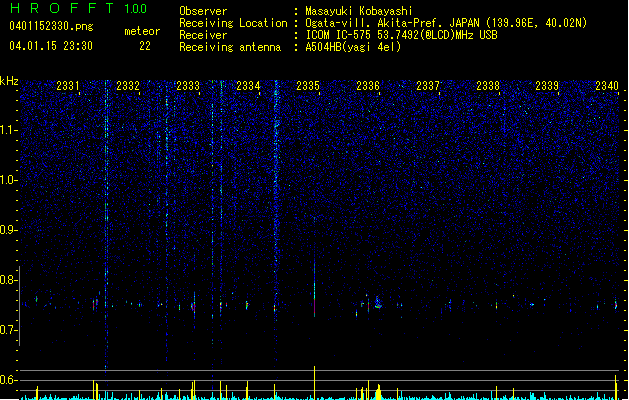The image size is (629, 400).
Task: Click antenna text A504HB(yagi 4el)
Action: coord(353,47)
